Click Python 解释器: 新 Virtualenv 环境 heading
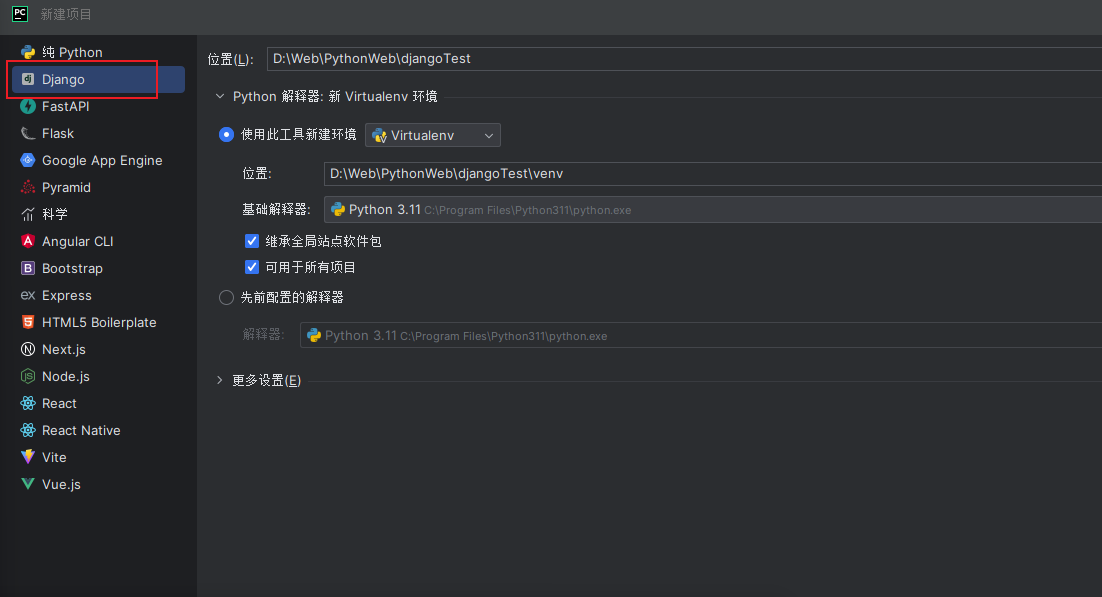The image size is (1102, 597). [335, 96]
